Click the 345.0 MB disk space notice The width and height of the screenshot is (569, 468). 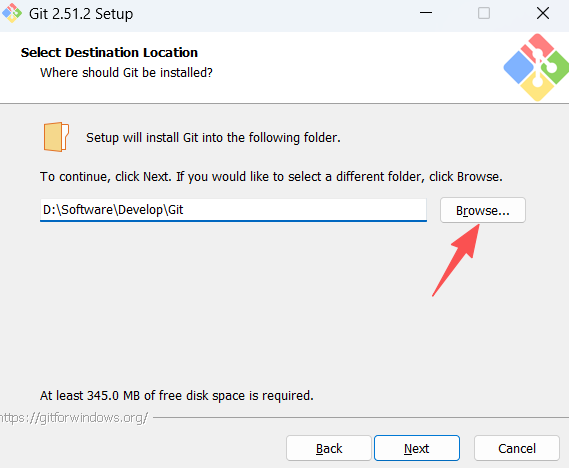point(177,395)
